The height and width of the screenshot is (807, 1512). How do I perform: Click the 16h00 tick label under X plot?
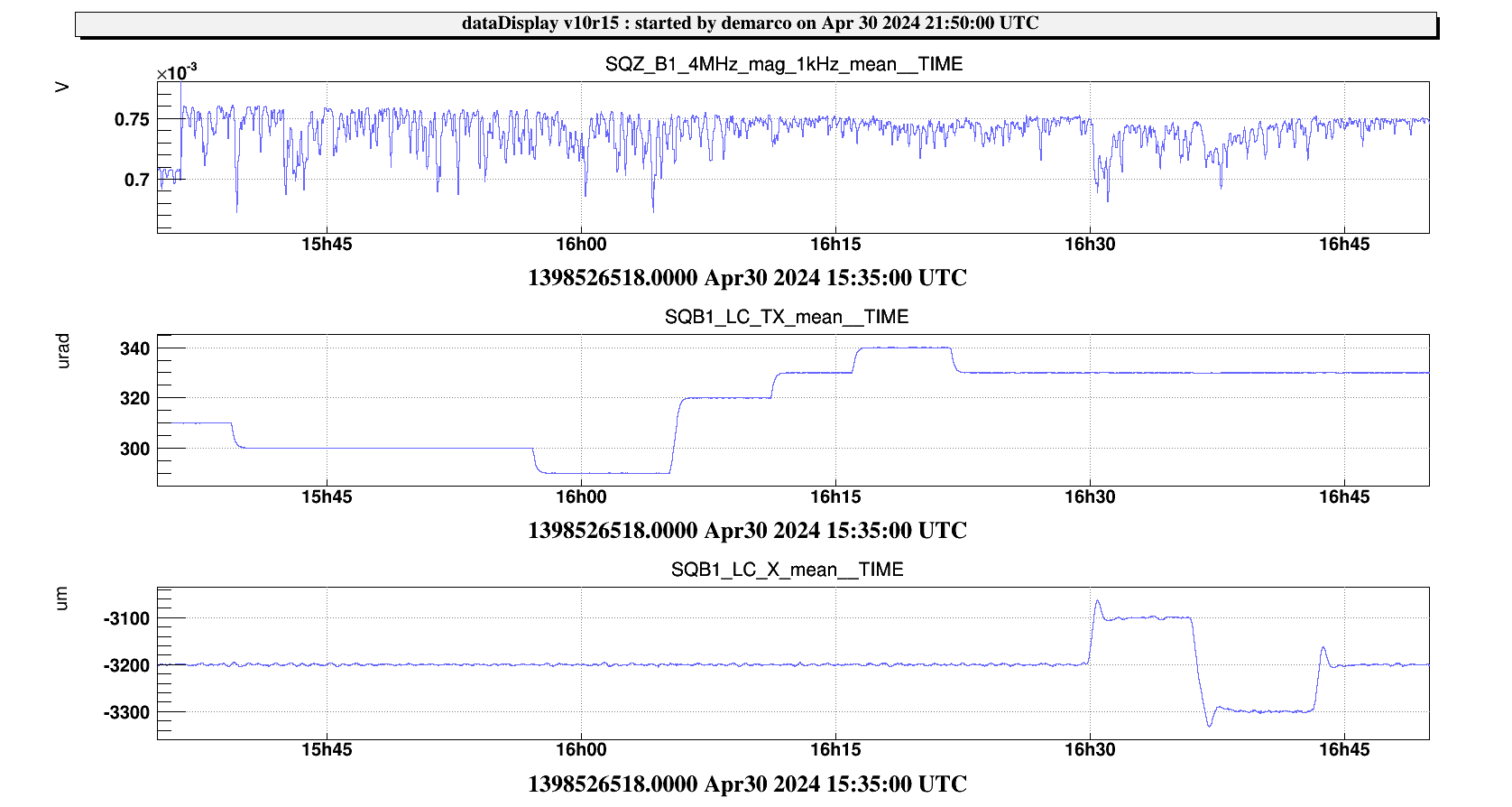(x=581, y=750)
